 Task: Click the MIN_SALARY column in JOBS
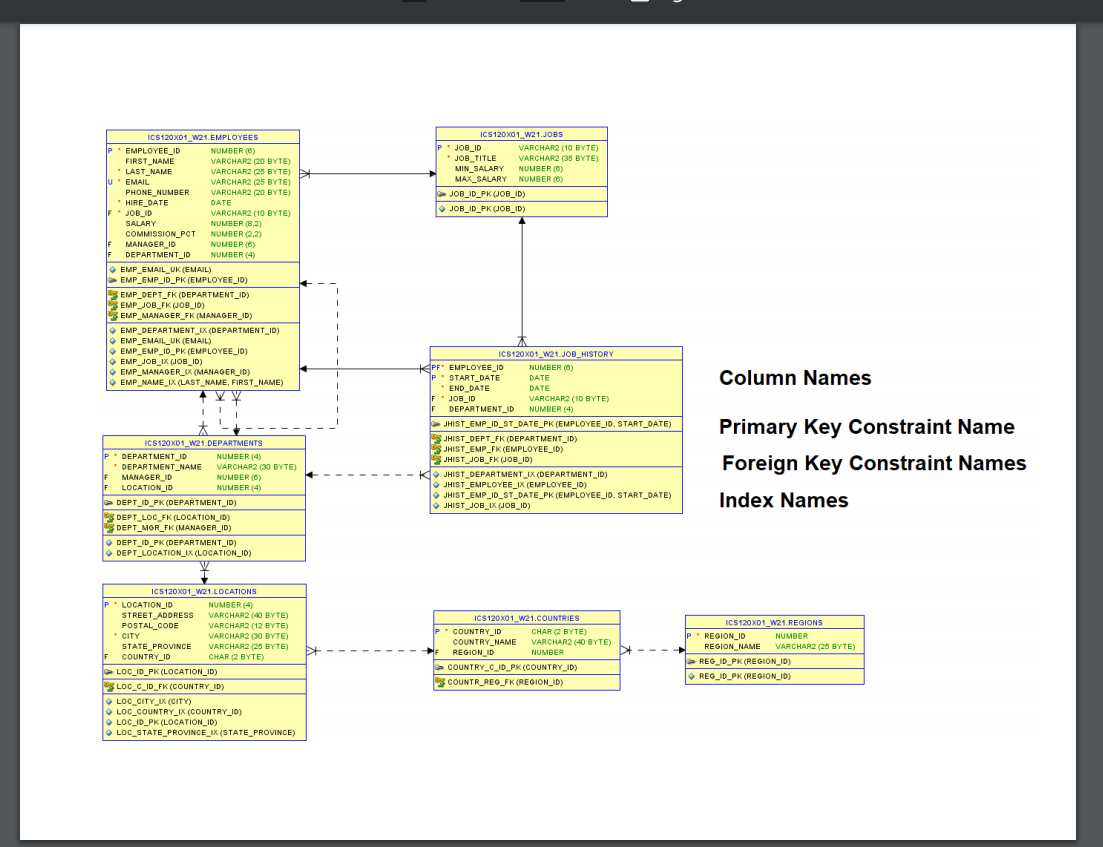click(x=479, y=169)
